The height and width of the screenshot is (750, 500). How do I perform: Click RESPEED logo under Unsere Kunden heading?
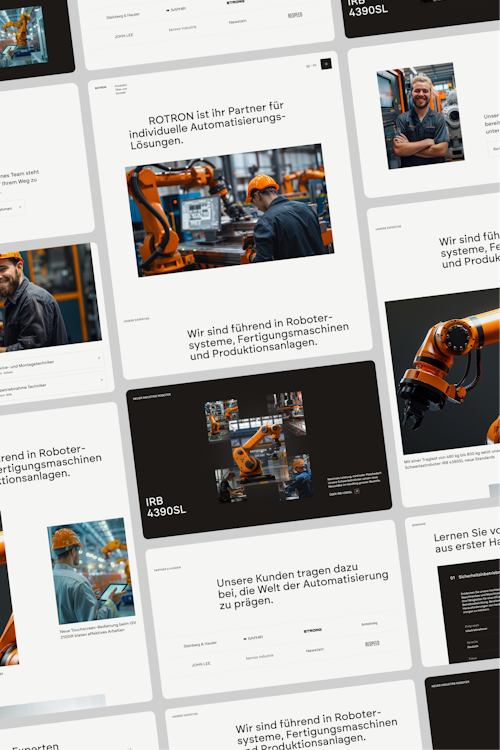pos(372,643)
